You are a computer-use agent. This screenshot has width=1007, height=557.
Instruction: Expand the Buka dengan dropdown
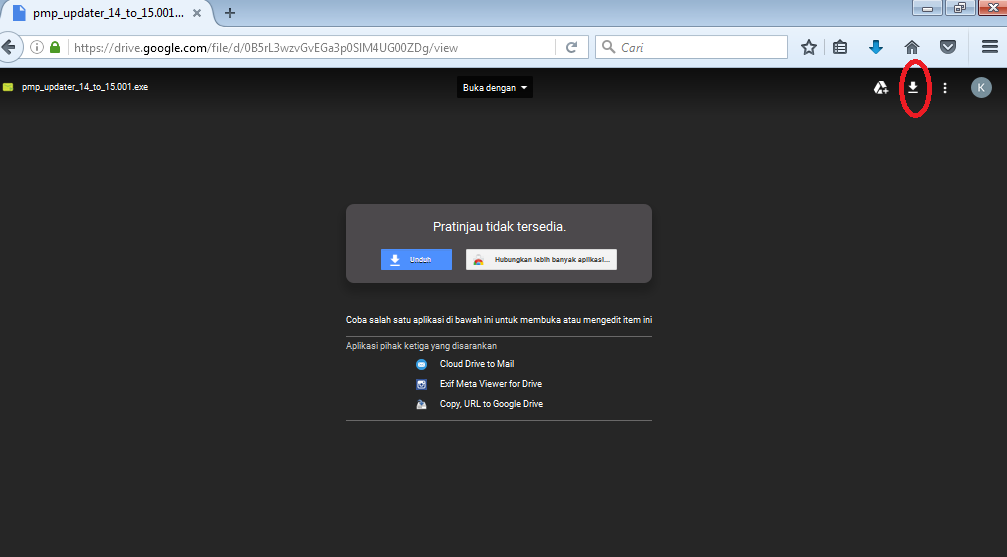click(x=495, y=87)
